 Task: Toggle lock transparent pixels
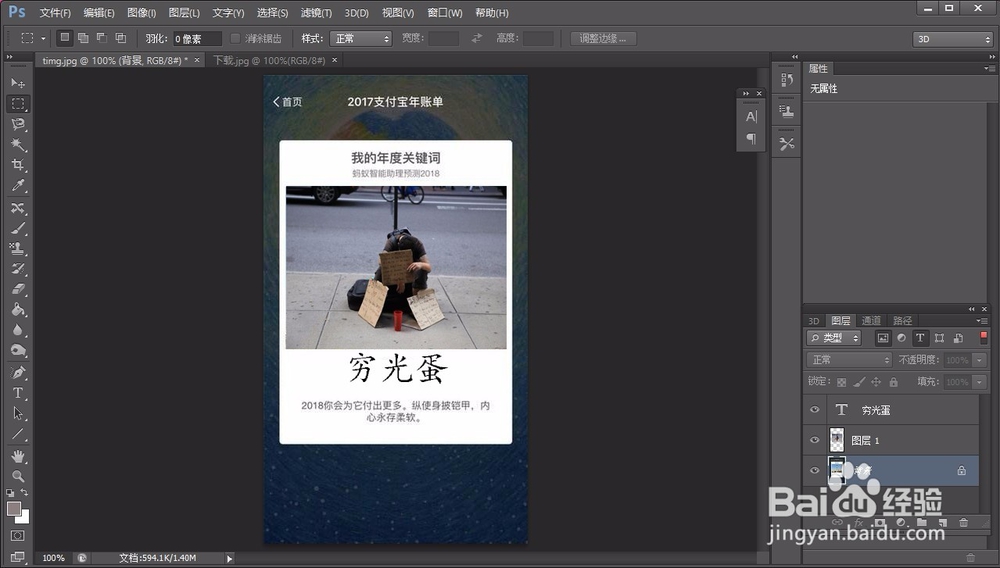click(842, 382)
